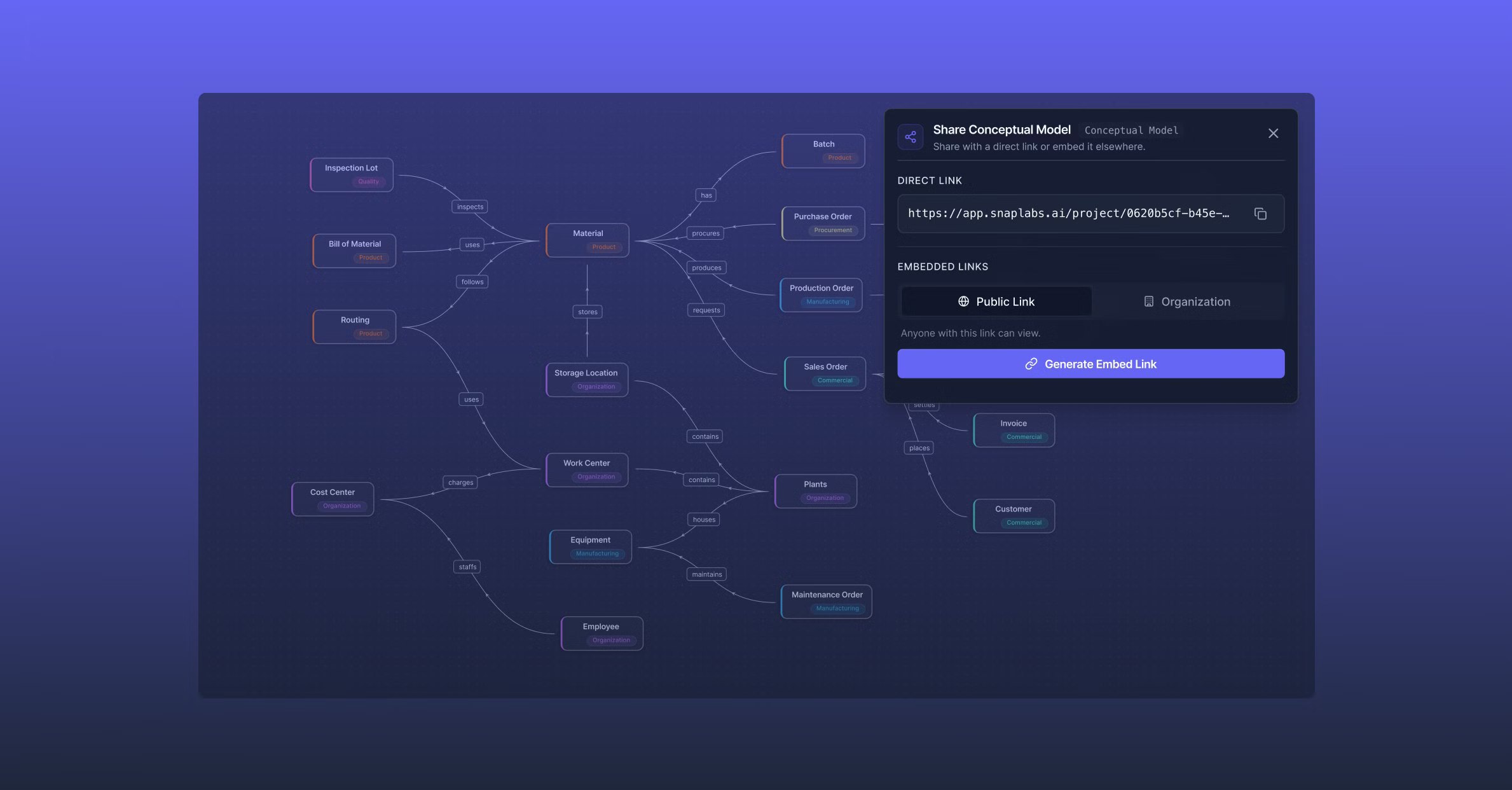Select the Equipment node
1512x790 pixels.
tap(591, 547)
